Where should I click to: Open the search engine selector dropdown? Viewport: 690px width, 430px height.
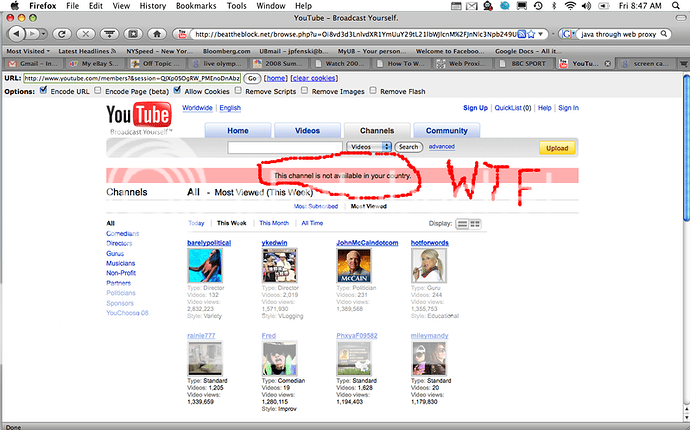coord(568,34)
